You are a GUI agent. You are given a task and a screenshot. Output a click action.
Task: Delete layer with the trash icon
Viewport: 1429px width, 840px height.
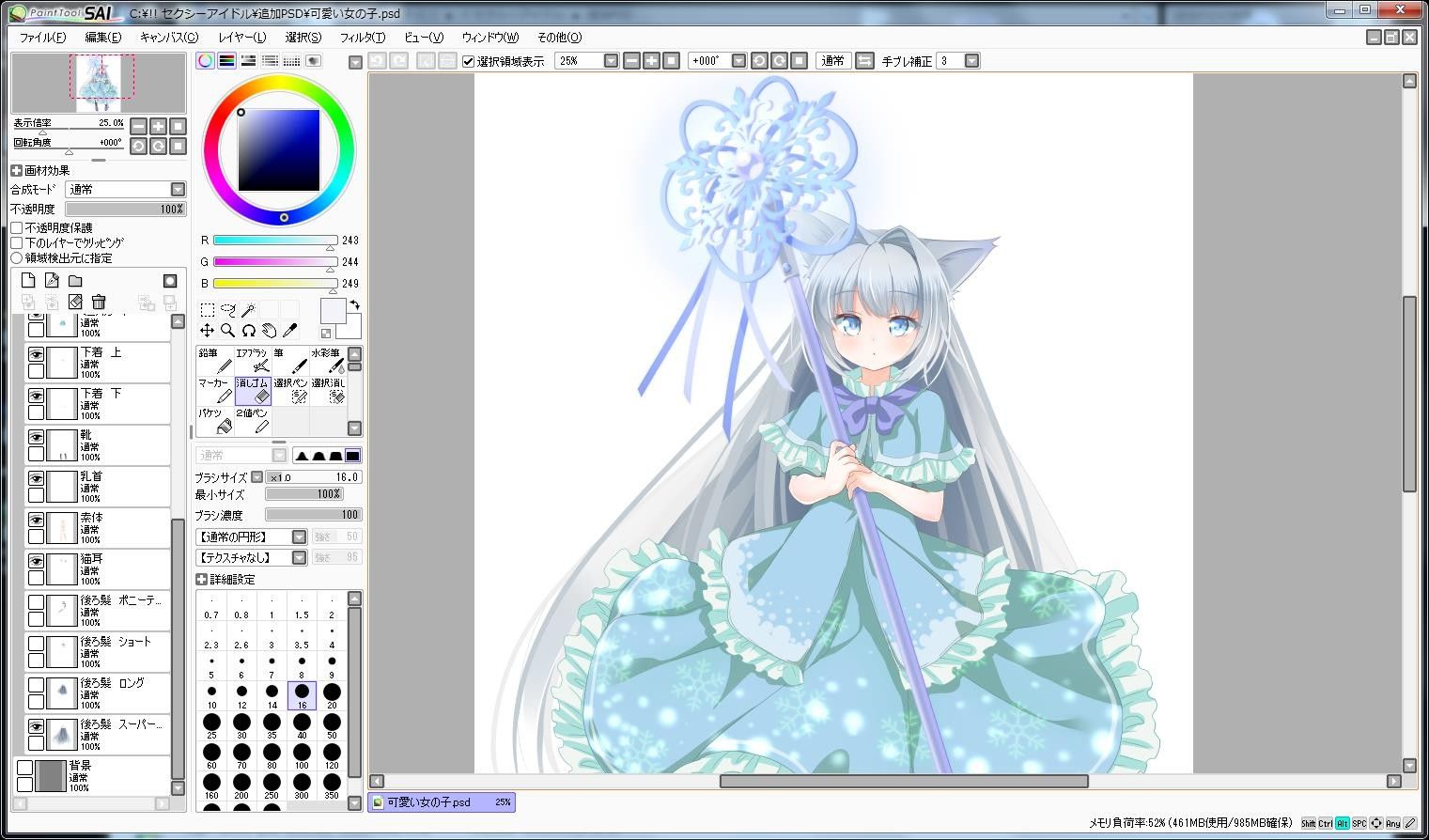(x=99, y=302)
